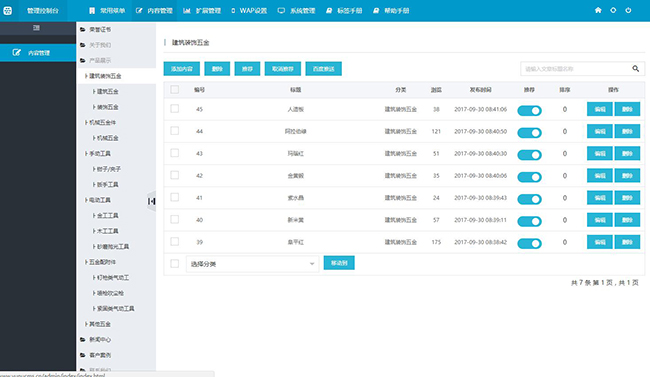Click the 删除 button in the toolbar above the table
This screenshot has height=377, width=650.
click(x=217, y=69)
